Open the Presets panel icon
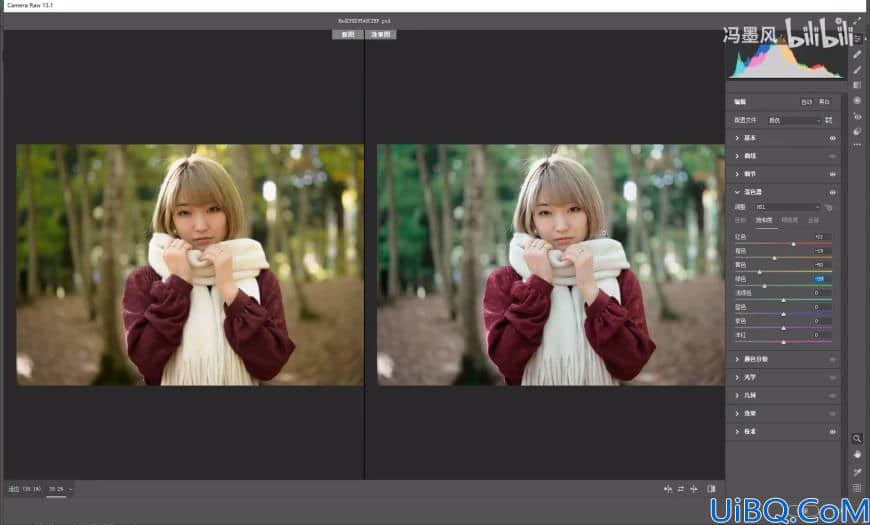The image size is (870, 525). point(857,132)
